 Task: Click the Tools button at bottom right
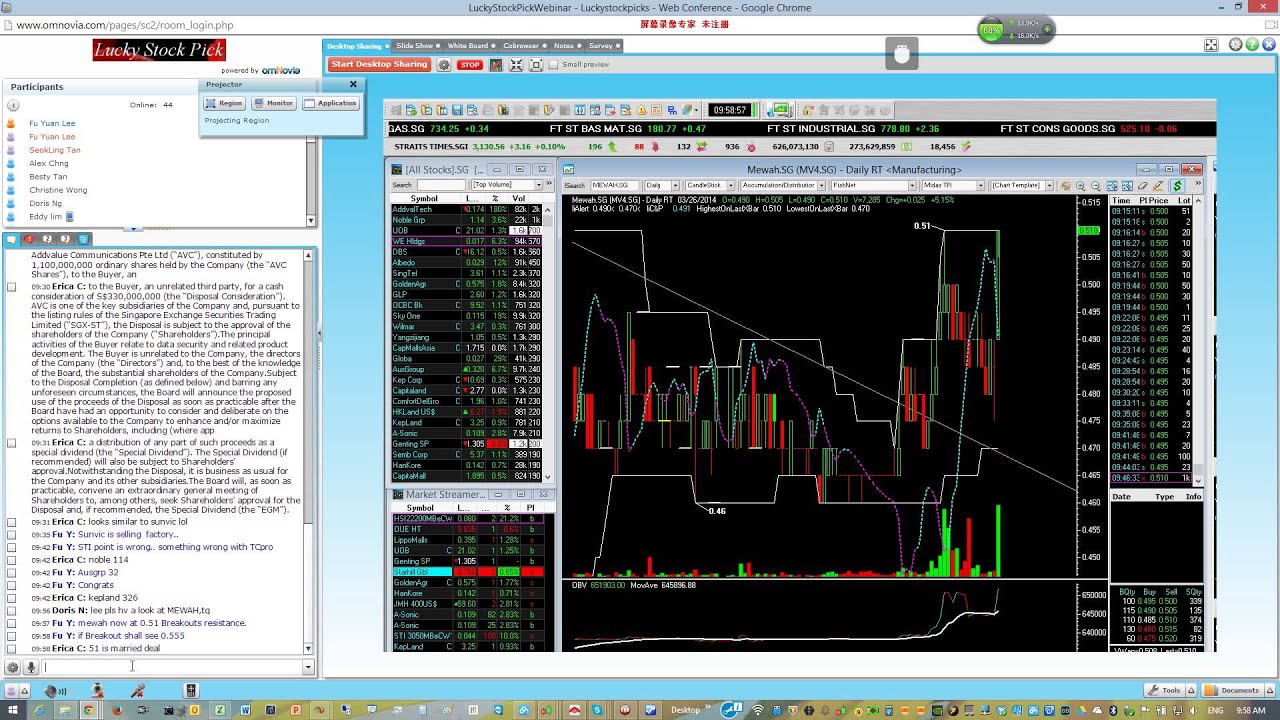(x=1165, y=690)
